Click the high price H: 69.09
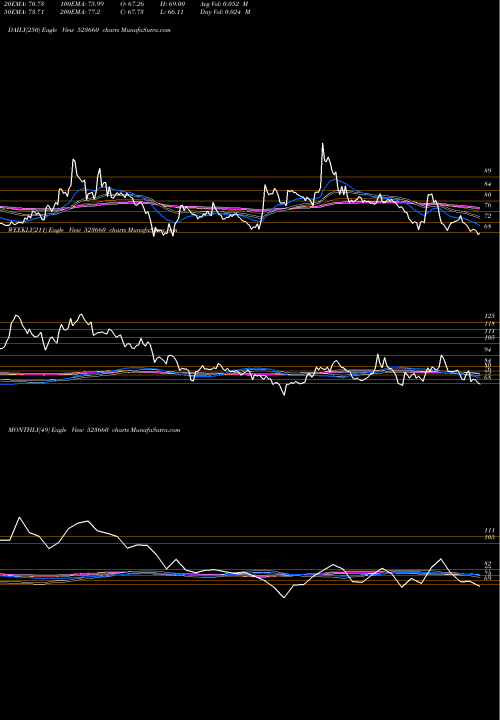Screen dimensions: 500x720 point(172,4)
